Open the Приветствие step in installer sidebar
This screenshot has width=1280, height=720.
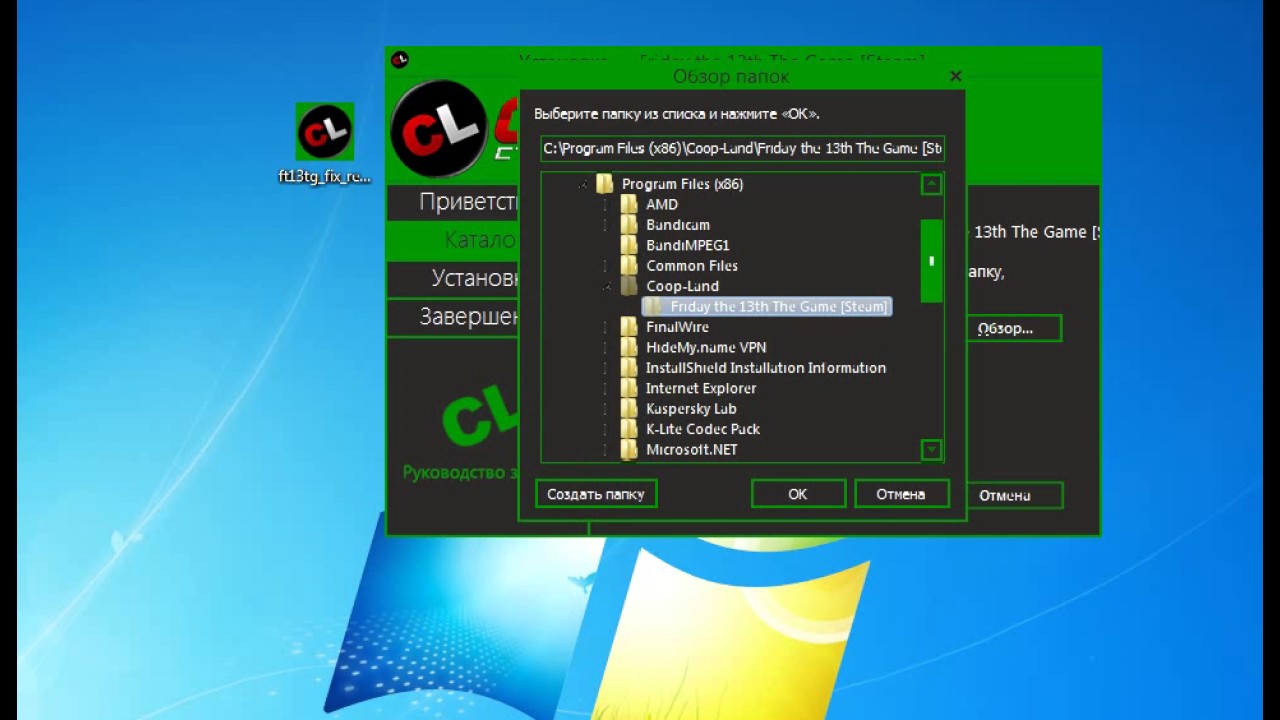454,202
